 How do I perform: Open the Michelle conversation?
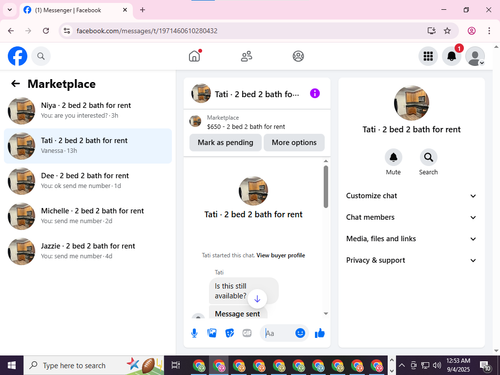pos(88,216)
